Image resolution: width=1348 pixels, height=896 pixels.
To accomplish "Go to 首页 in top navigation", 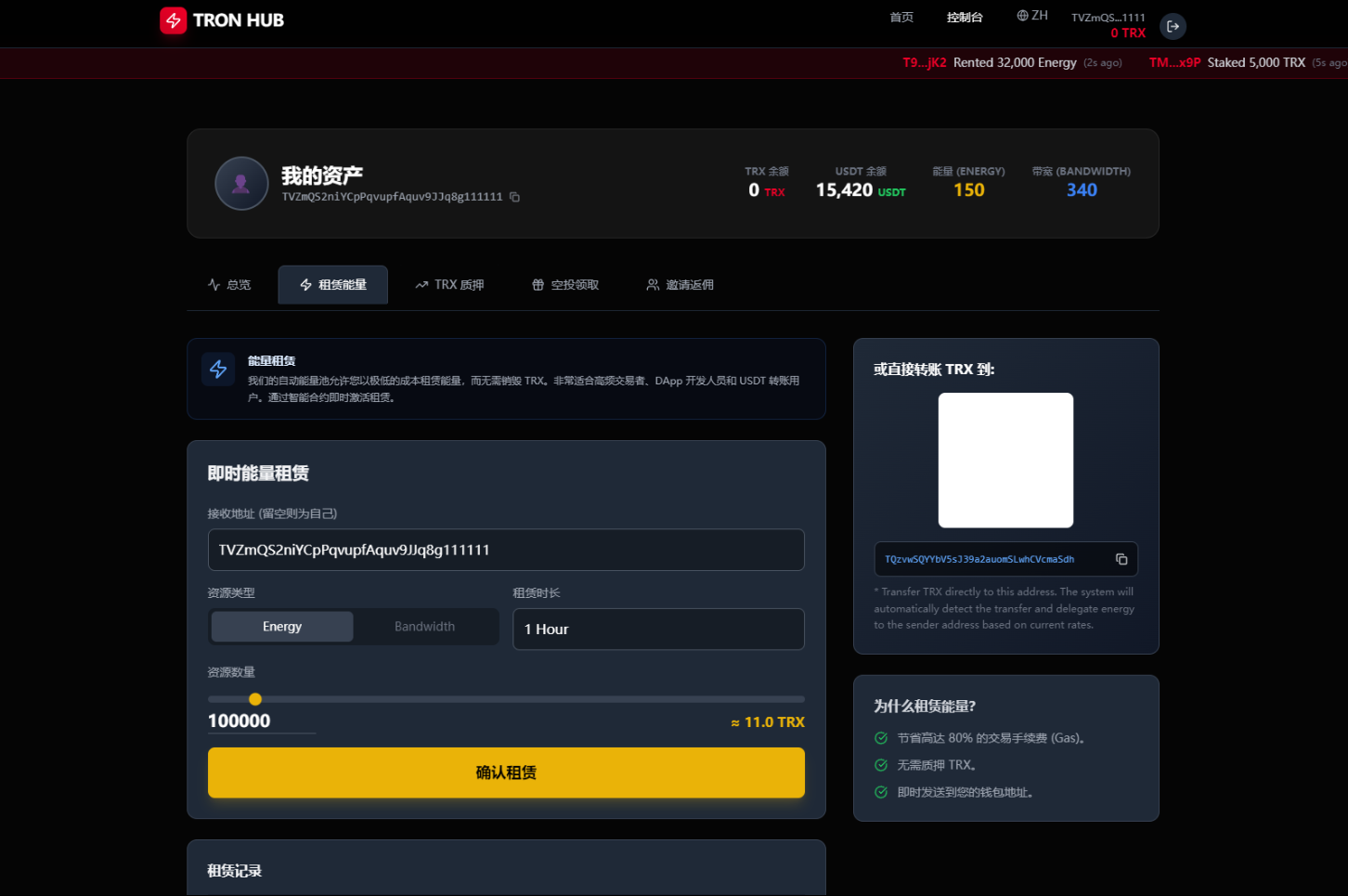I will click(x=901, y=18).
